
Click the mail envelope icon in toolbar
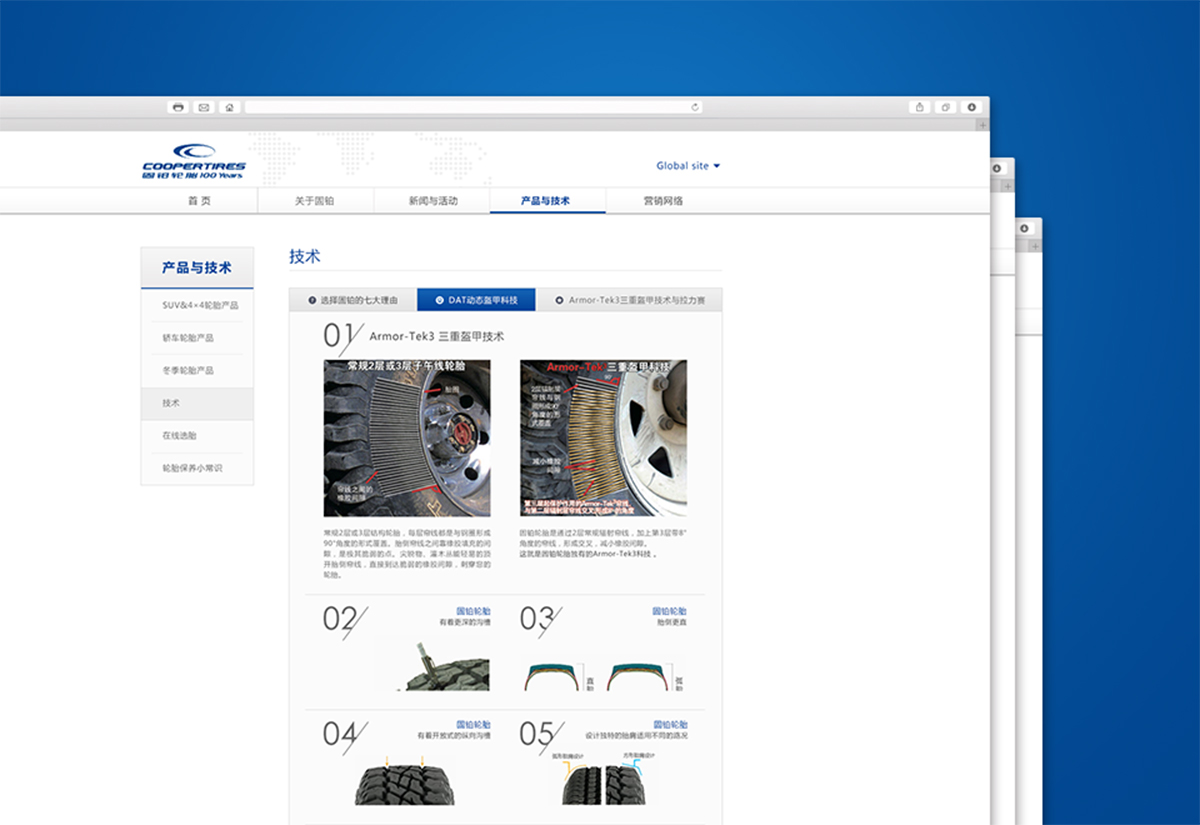pyautogui.click(x=204, y=107)
